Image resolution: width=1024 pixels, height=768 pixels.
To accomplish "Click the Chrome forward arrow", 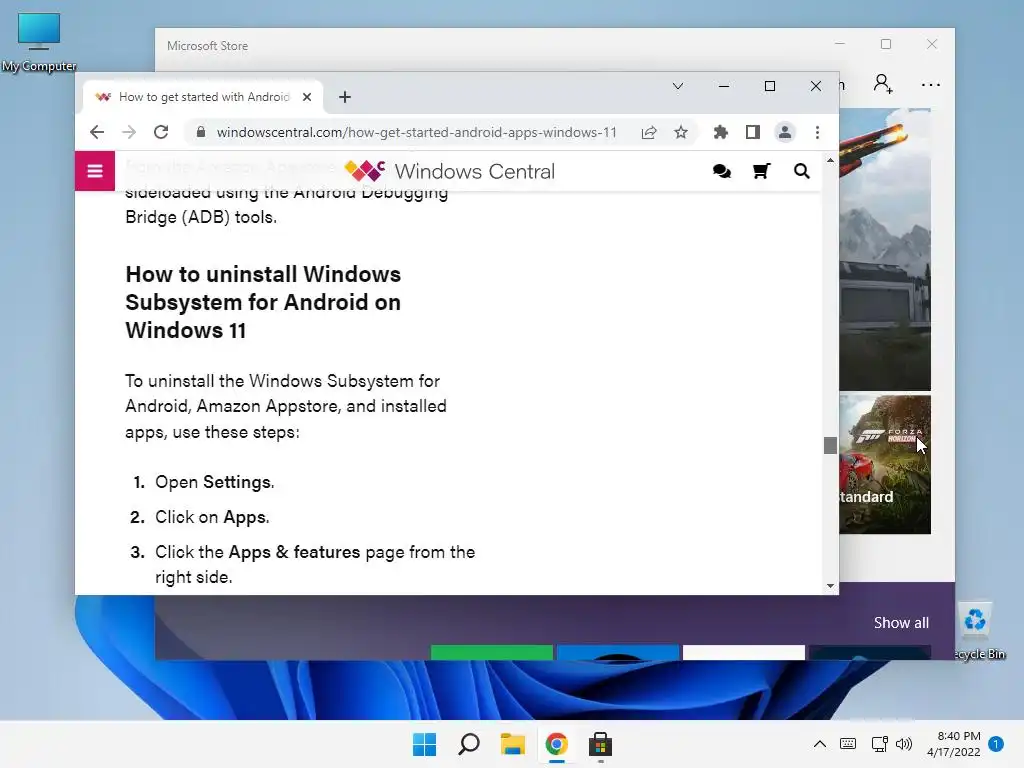I will coord(129,132).
